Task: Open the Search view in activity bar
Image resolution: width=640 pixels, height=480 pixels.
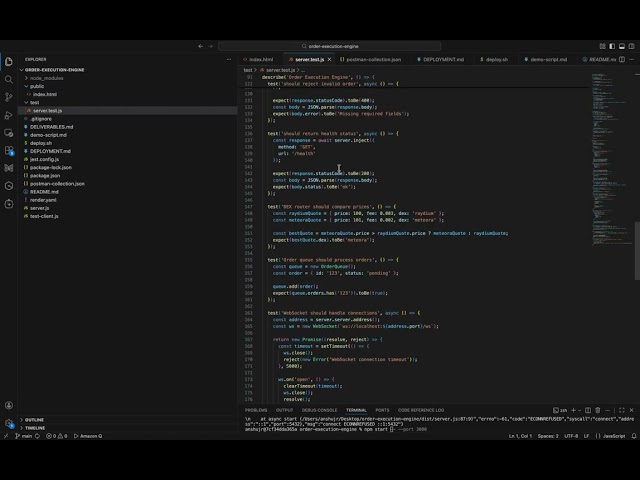Action: pyautogui.click(x=9, y=79)
